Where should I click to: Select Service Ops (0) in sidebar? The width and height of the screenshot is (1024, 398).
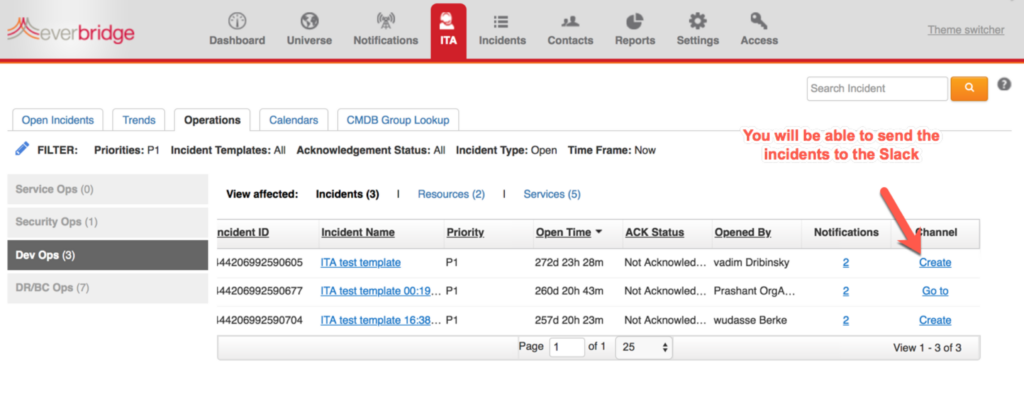pyautogui.click(x=108, y=190)
